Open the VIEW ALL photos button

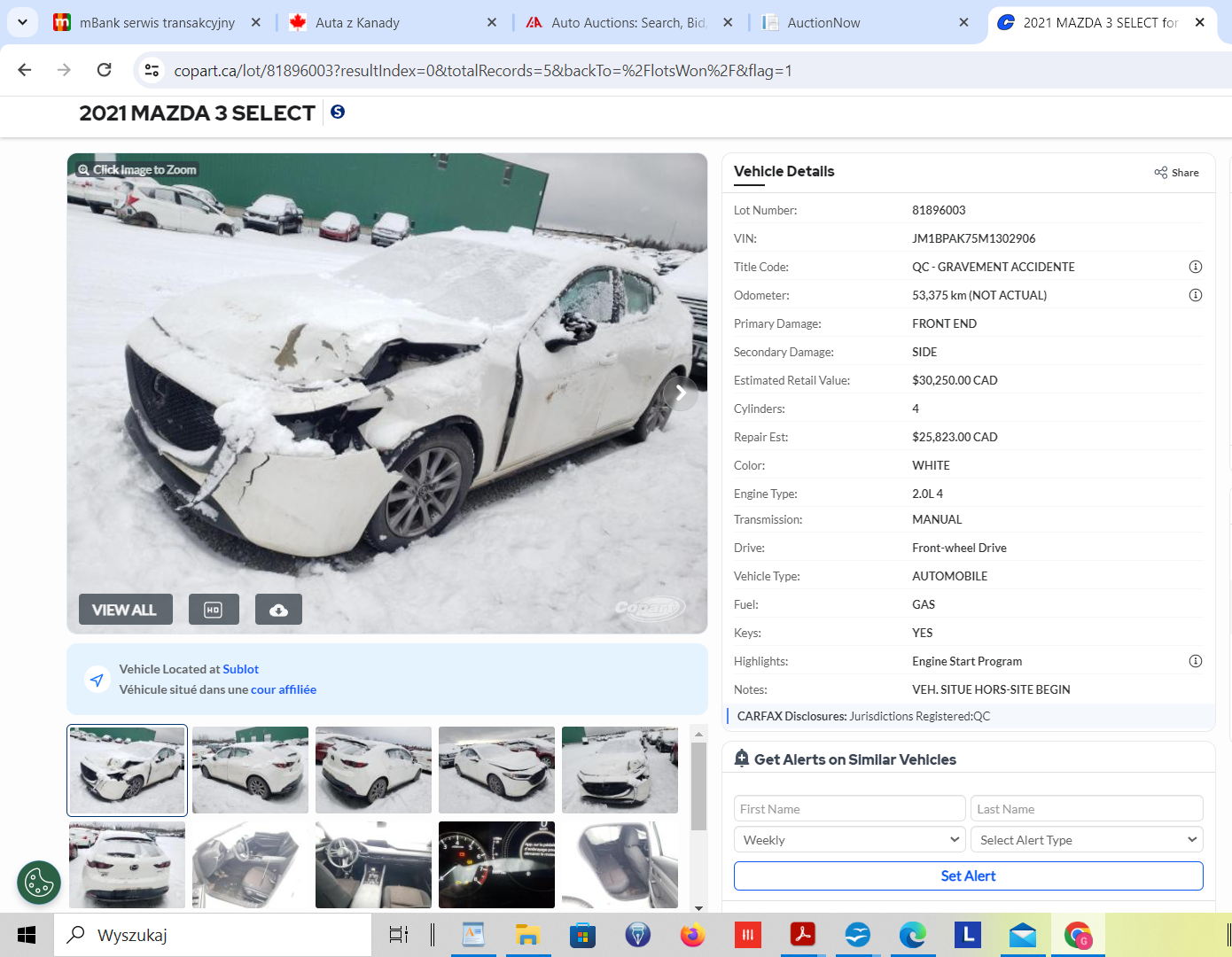(x=125, y=610)
